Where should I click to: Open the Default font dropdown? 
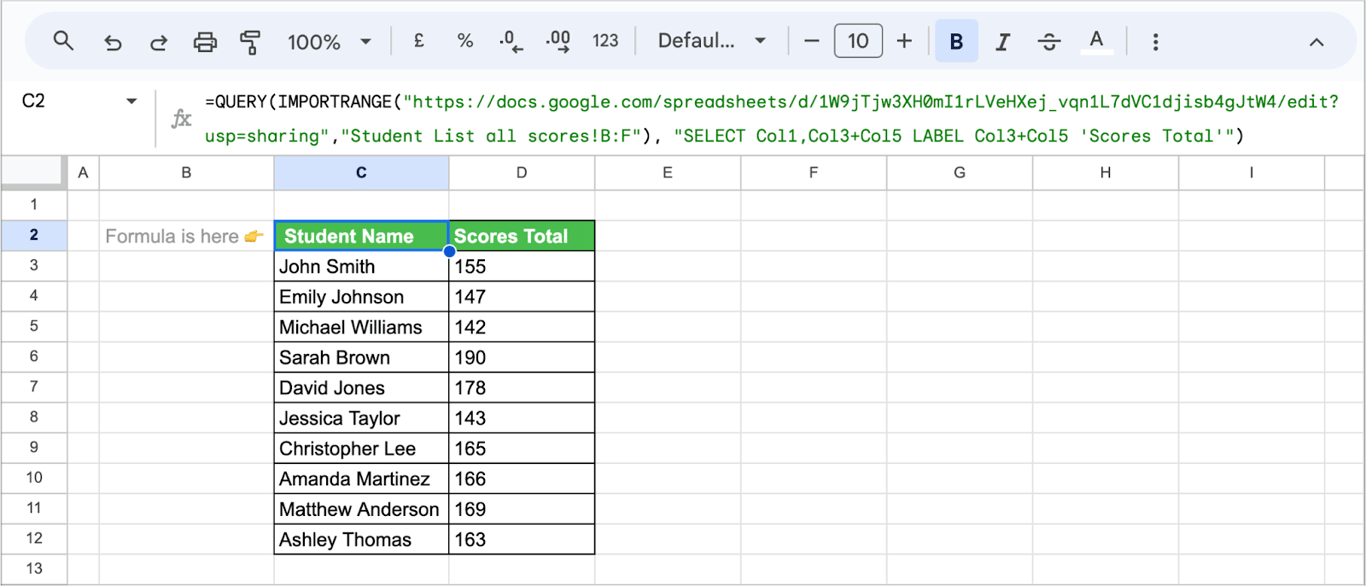coord(711,41)
